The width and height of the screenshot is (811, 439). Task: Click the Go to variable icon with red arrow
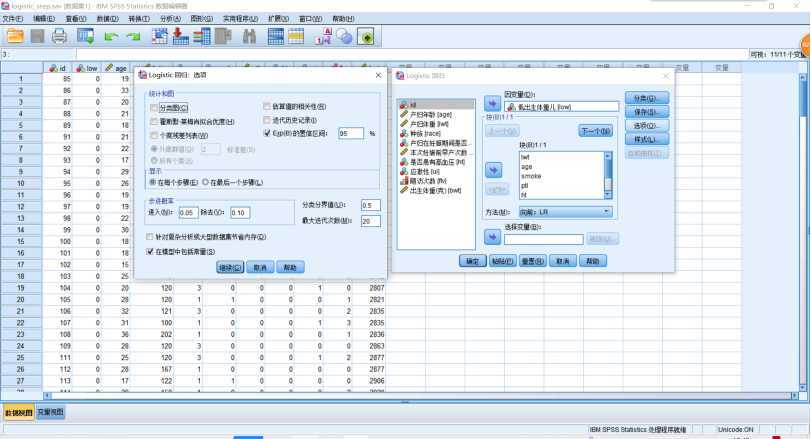[180, 36]
